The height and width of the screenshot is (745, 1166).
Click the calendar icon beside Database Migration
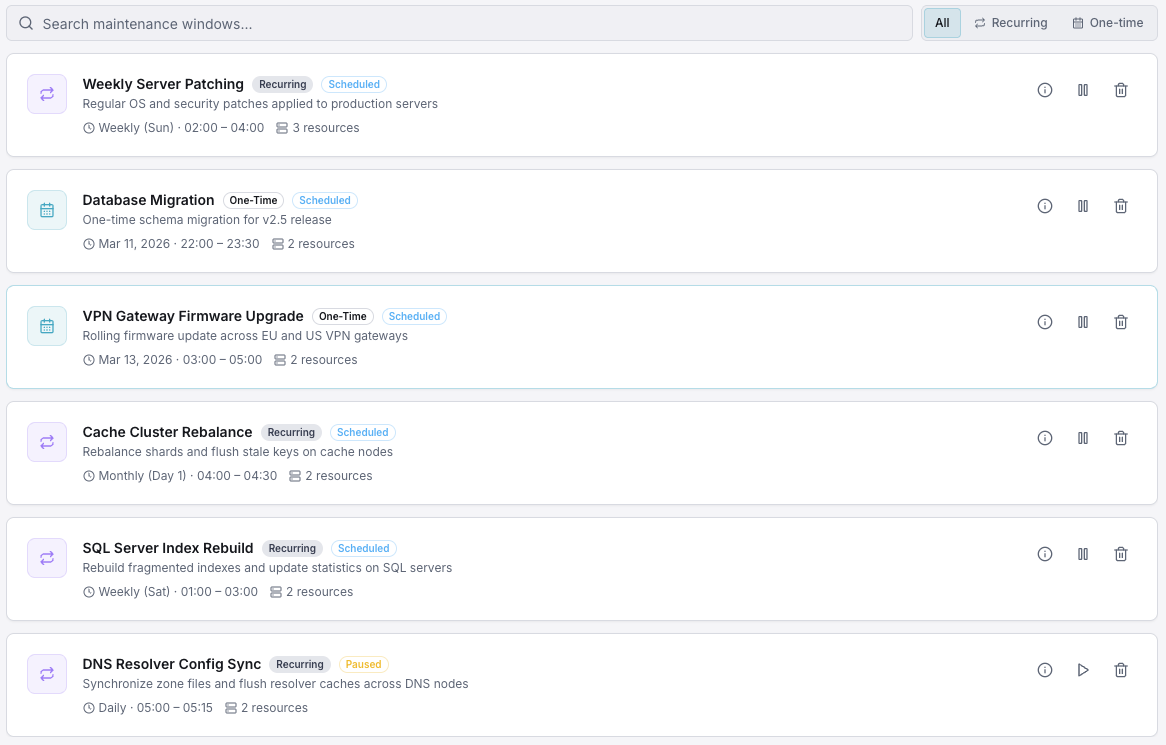coord(47,209)
